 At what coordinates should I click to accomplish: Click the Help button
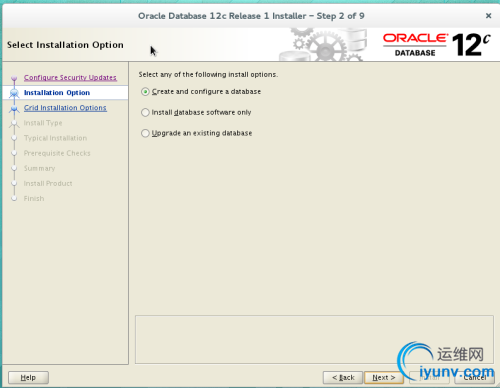tap(28, 377)
